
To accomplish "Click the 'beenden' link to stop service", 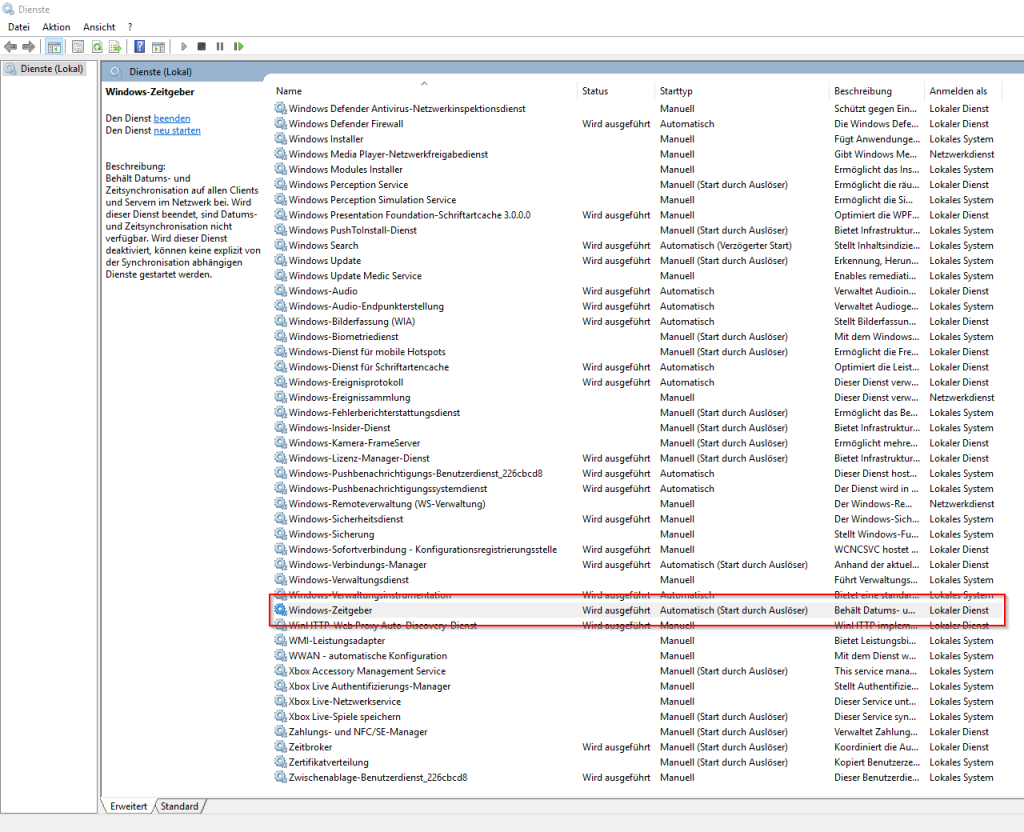I will coord(171,118).
